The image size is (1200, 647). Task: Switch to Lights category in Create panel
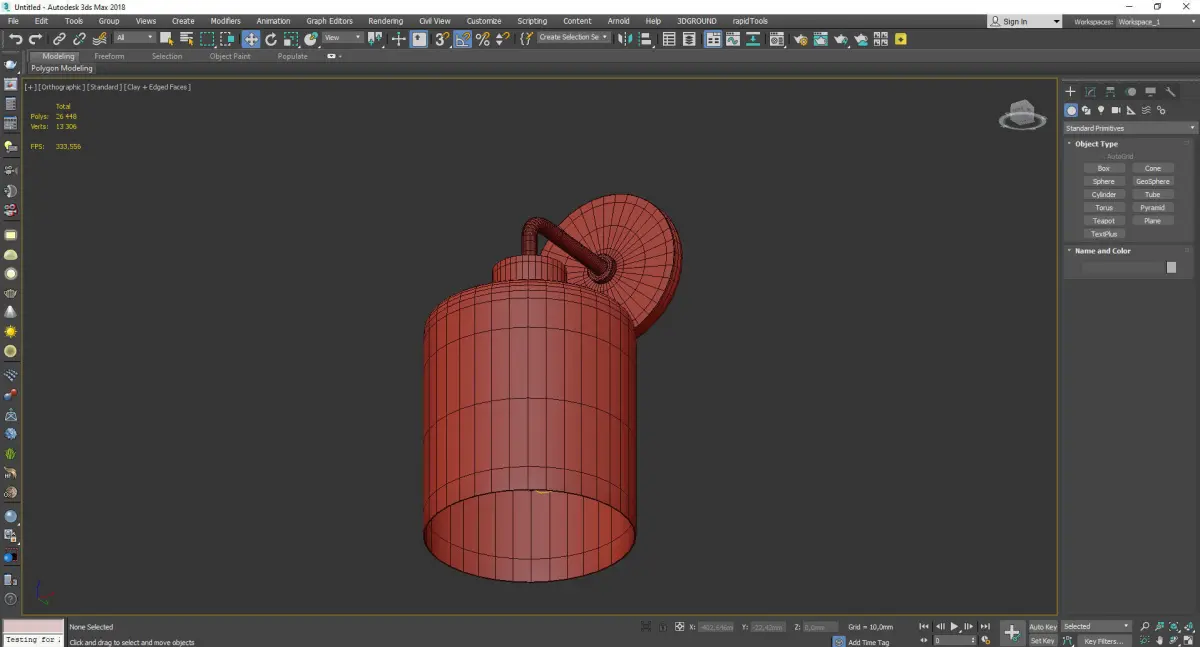1101,110
